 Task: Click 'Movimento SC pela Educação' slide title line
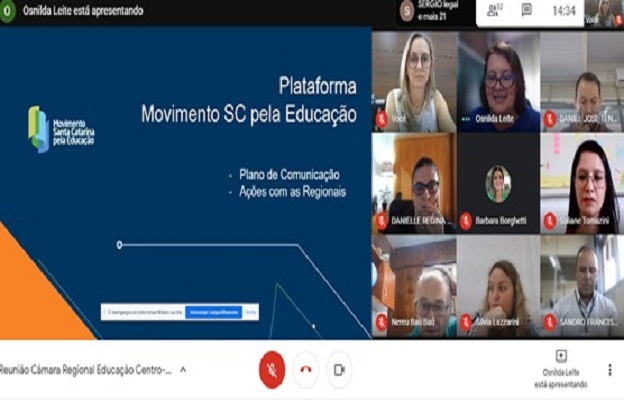click(249, 114)
